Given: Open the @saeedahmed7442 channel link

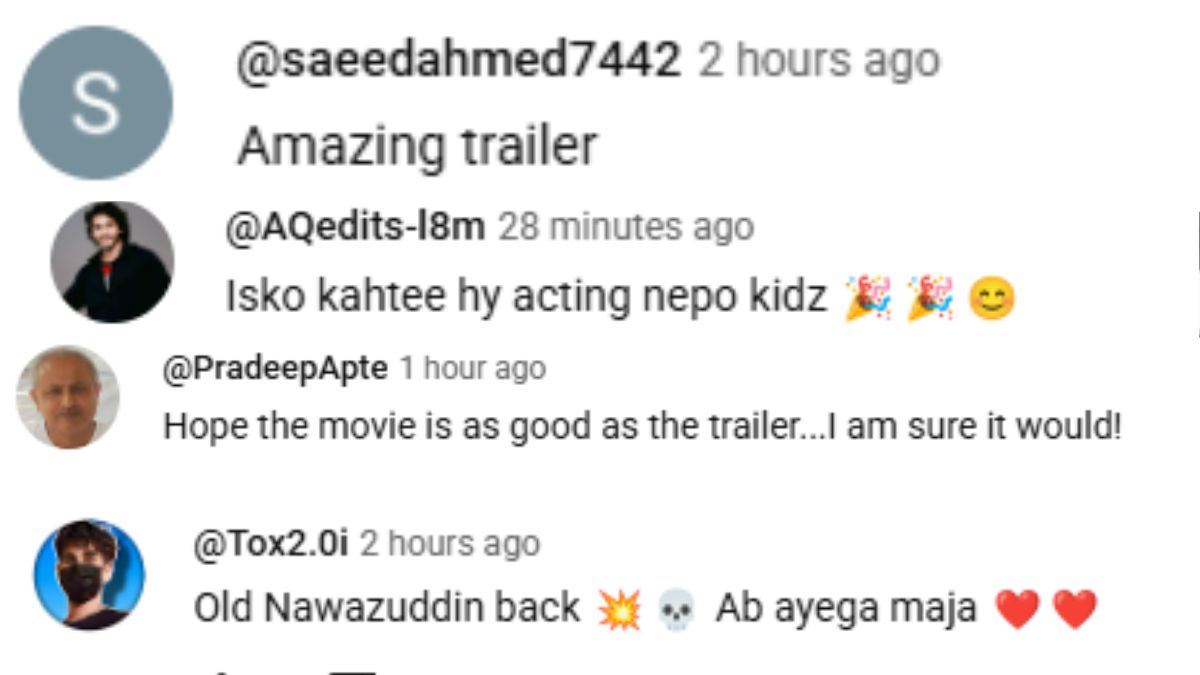Looking at the screenshot, I should click(459, 62).
